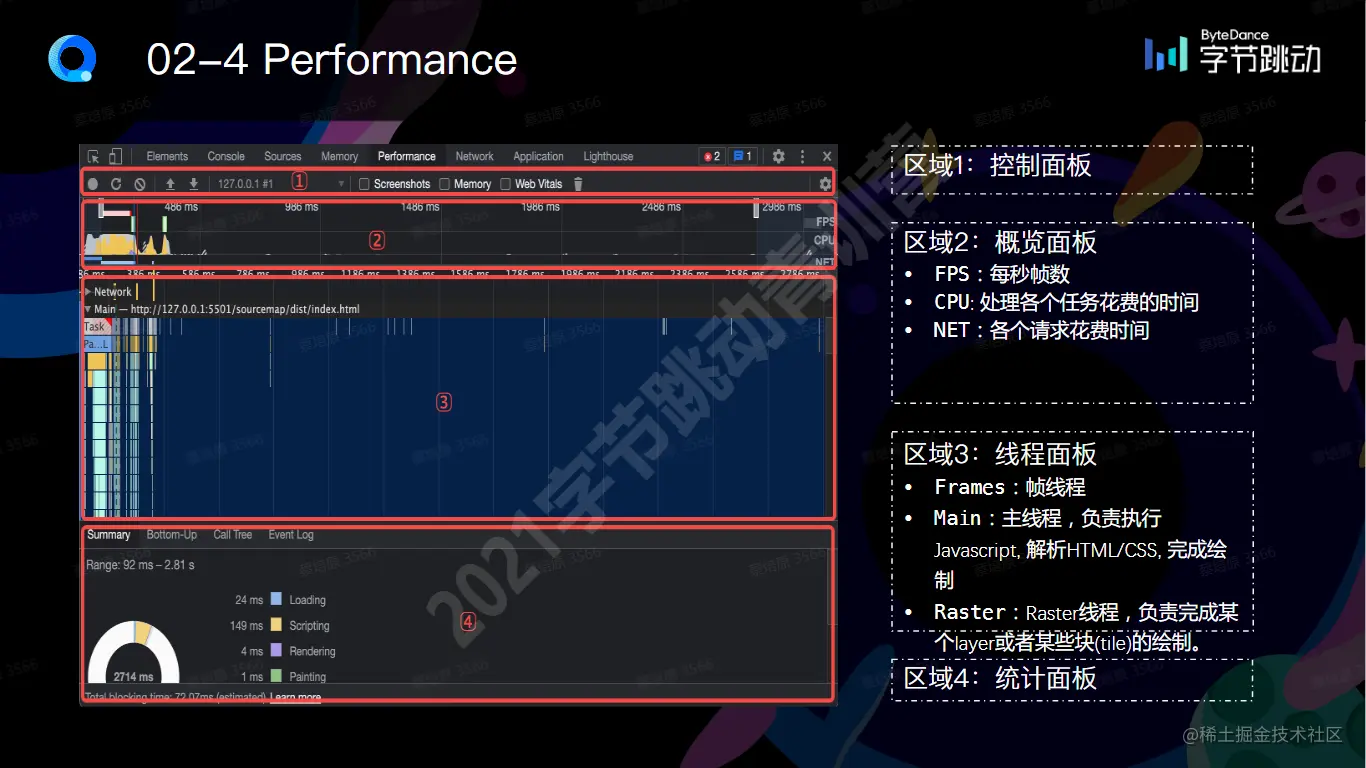Click the red error count badge
1366x768 pixels.
click(x=711, y=156)
